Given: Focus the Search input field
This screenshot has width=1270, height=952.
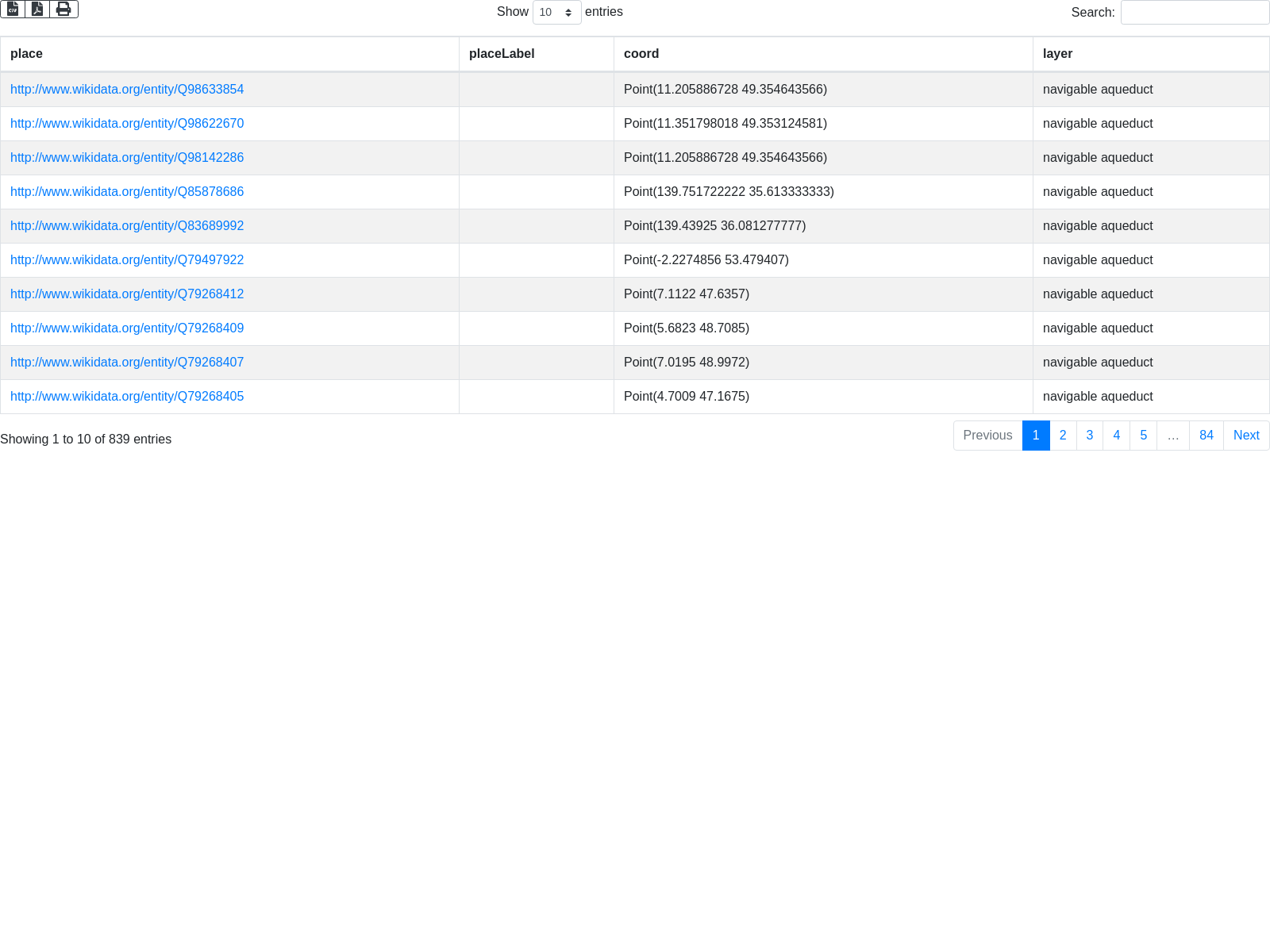Looking at the screenshot, I should [x=1195, y=12].
